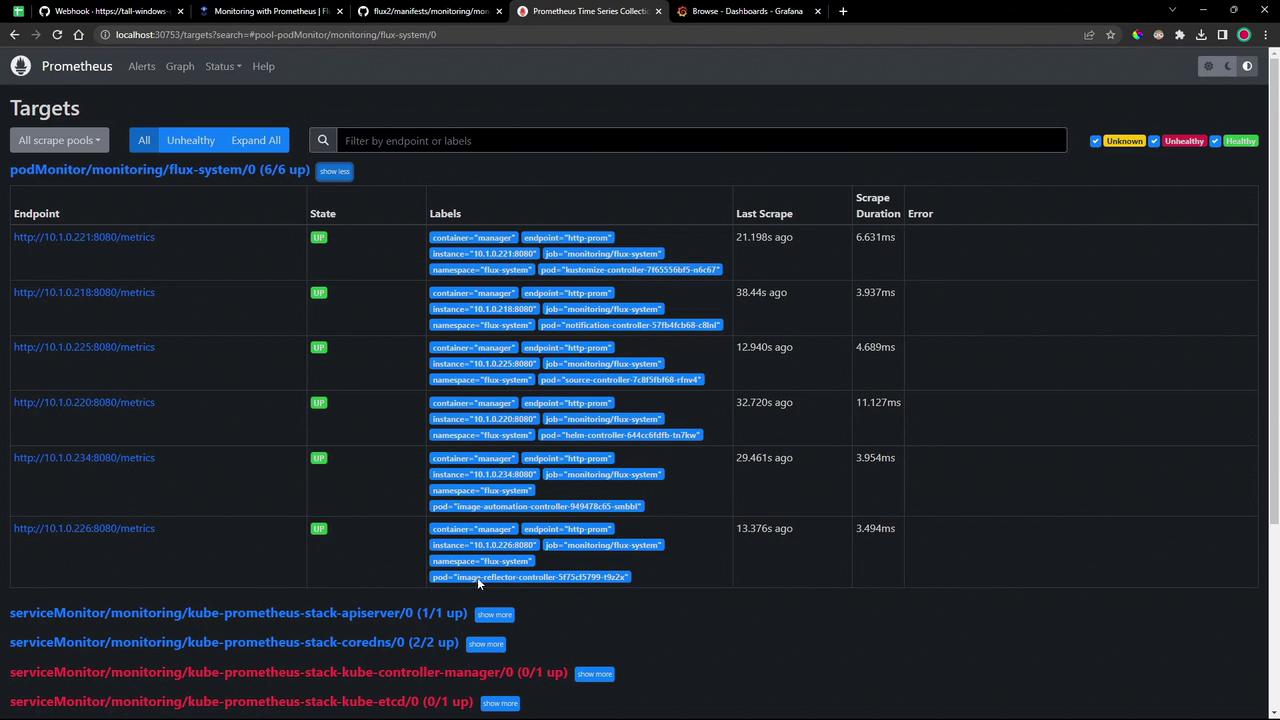The width and height of the screenshot is (1280, 720).
Task: Select browser-preferred theme with the half-circle contrast icon
Action: pyautogui.click(x=1247, y=66)
